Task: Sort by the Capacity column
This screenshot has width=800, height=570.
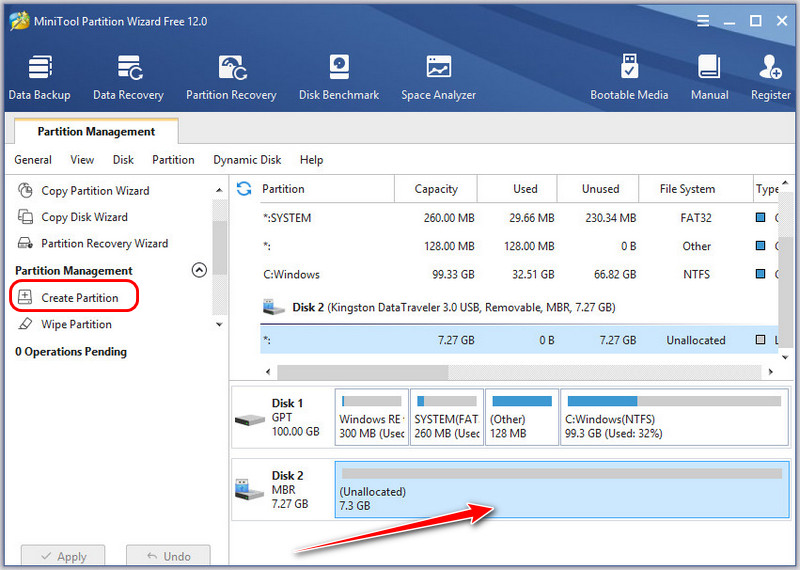Action: pos(436,189)
